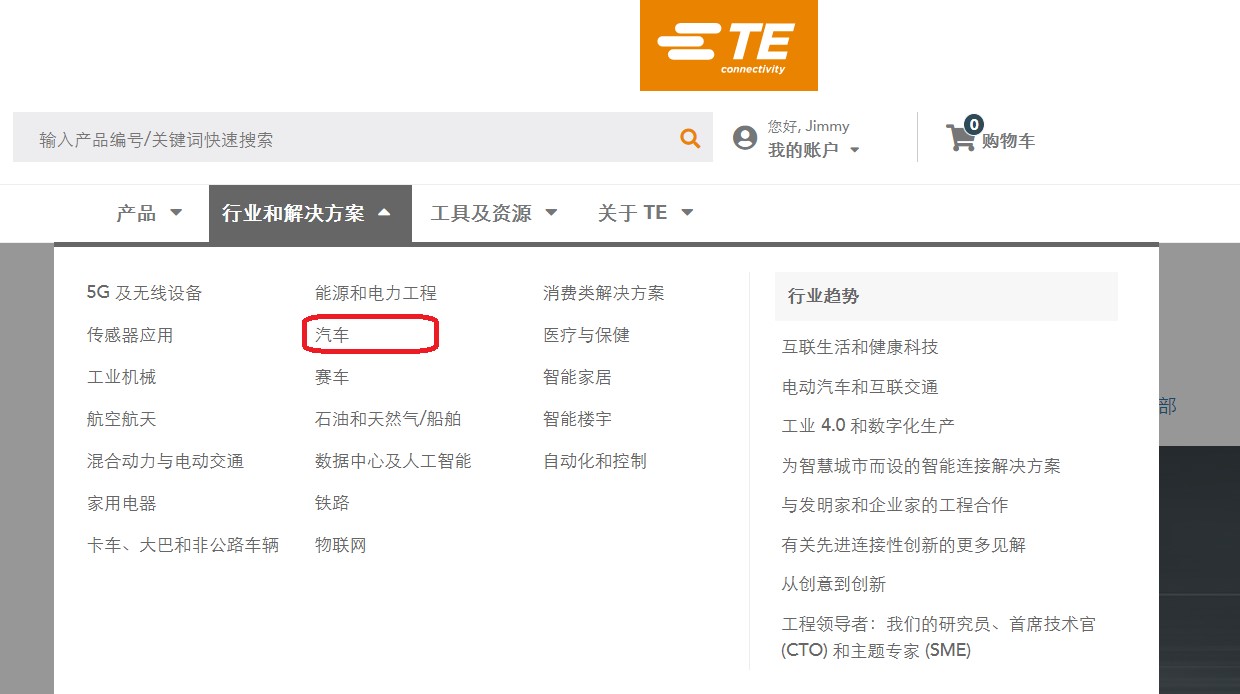Open the 产品 menu

point(150,213)
